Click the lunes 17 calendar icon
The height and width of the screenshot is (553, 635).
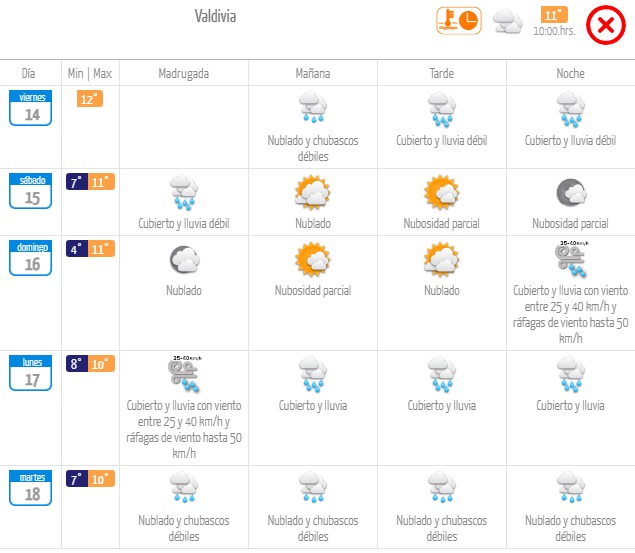(30, 373)
